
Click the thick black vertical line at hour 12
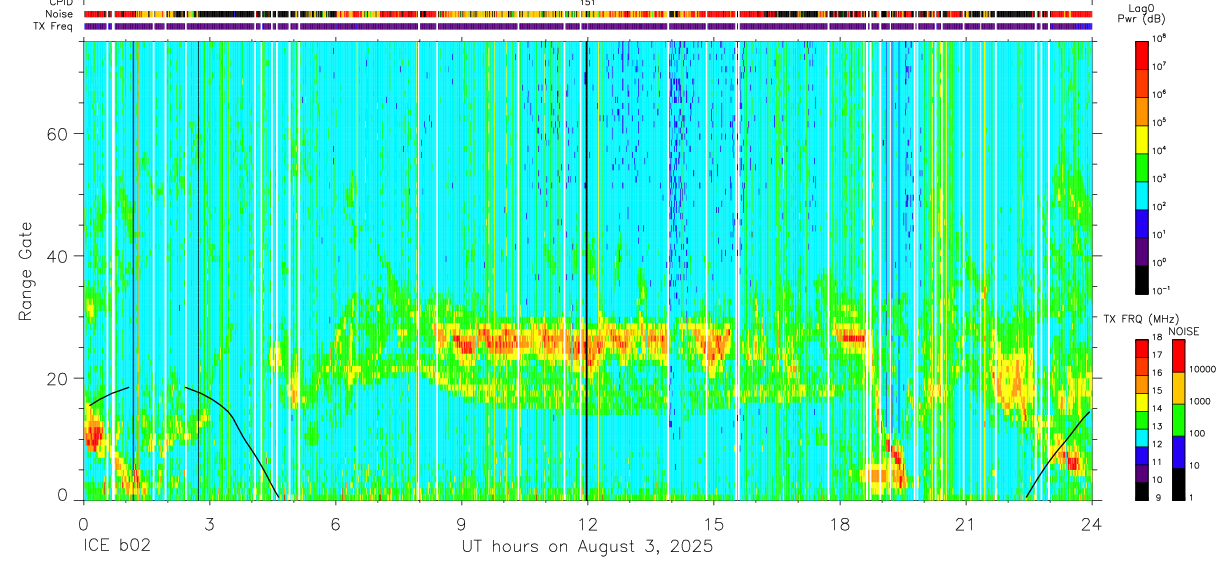(x=586, y=270)
